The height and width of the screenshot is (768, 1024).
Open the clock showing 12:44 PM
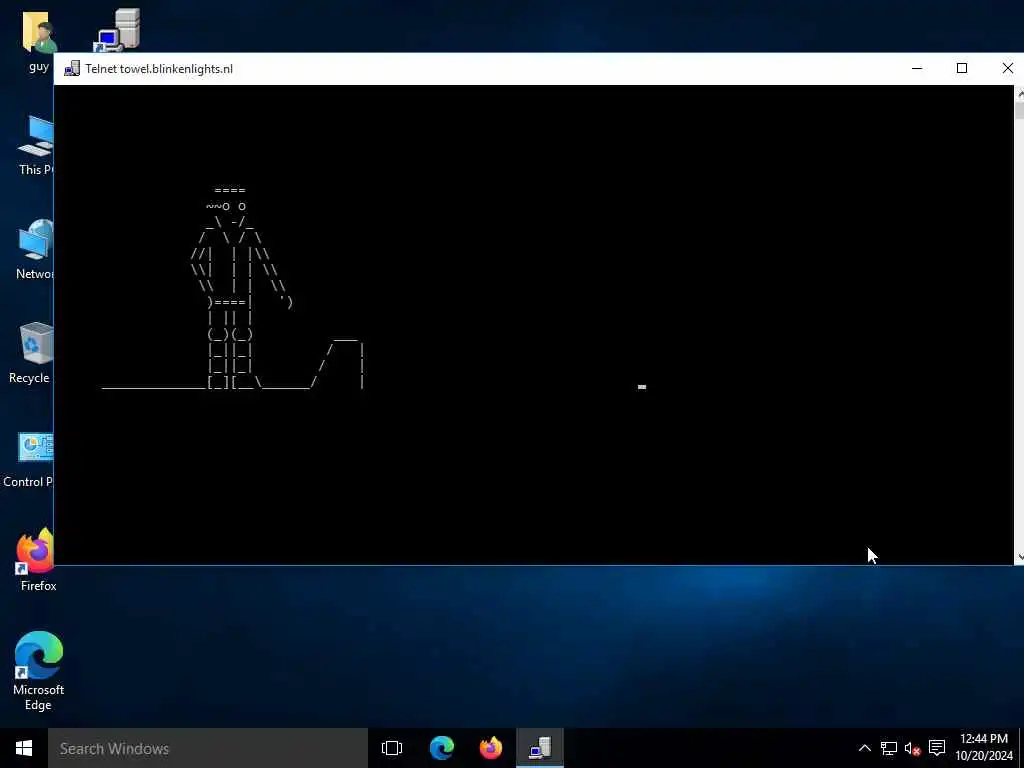pos(984,748)
